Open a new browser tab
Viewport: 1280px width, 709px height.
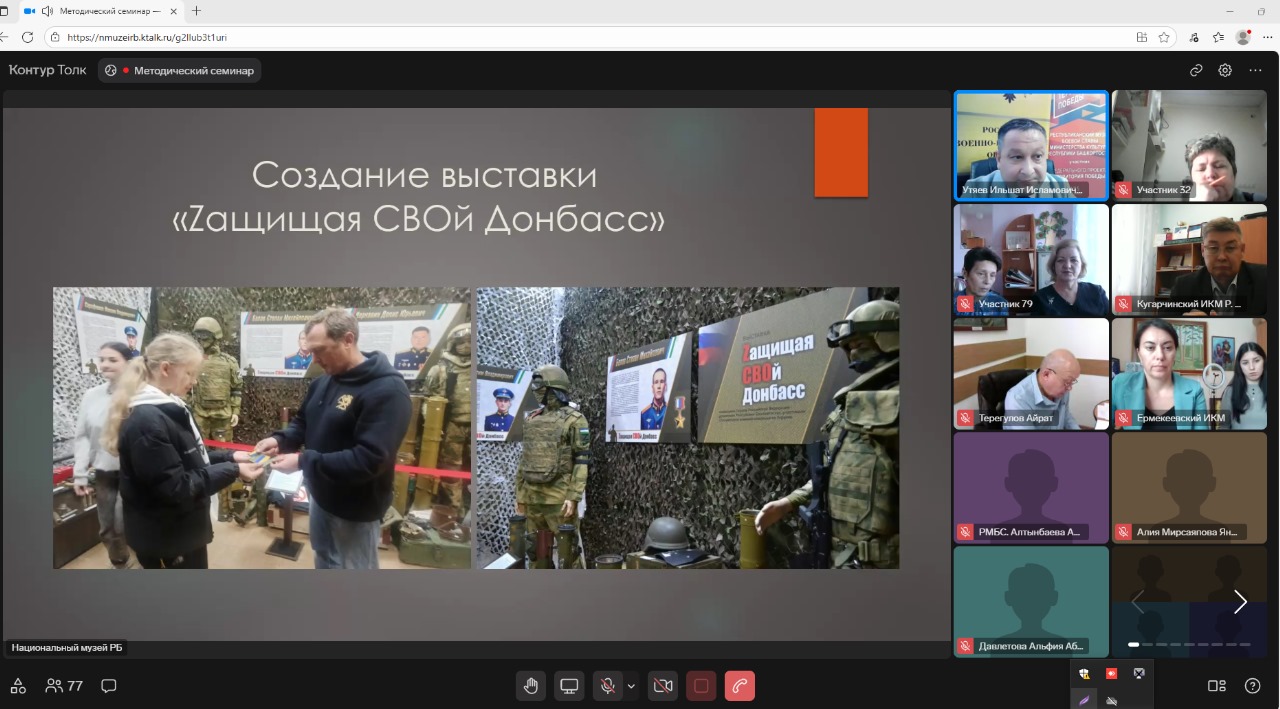pyautogui.click(x=196, y=11)
